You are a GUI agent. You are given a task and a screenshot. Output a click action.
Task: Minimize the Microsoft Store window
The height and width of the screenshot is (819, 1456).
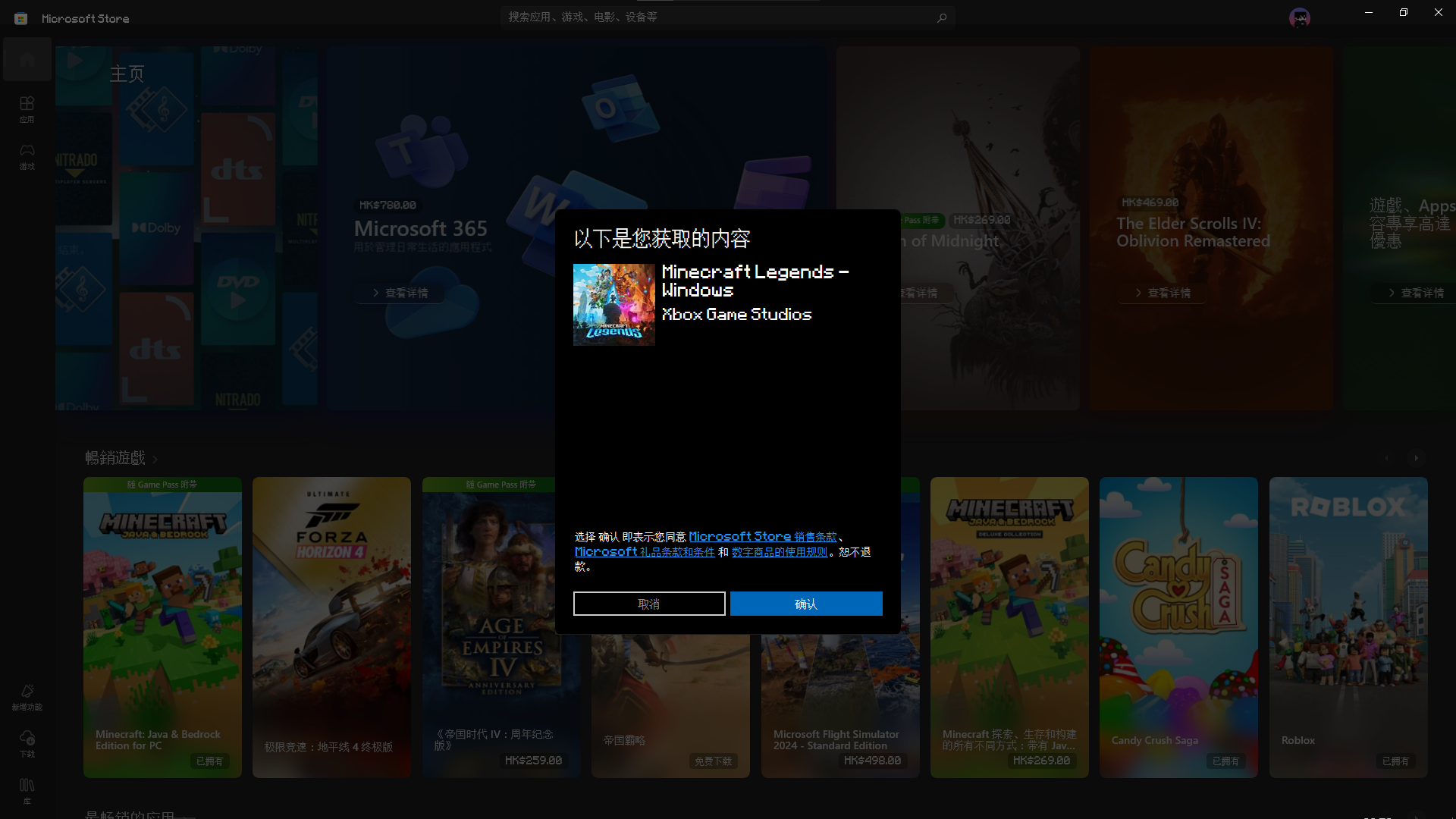click(x=1369, y=12)
